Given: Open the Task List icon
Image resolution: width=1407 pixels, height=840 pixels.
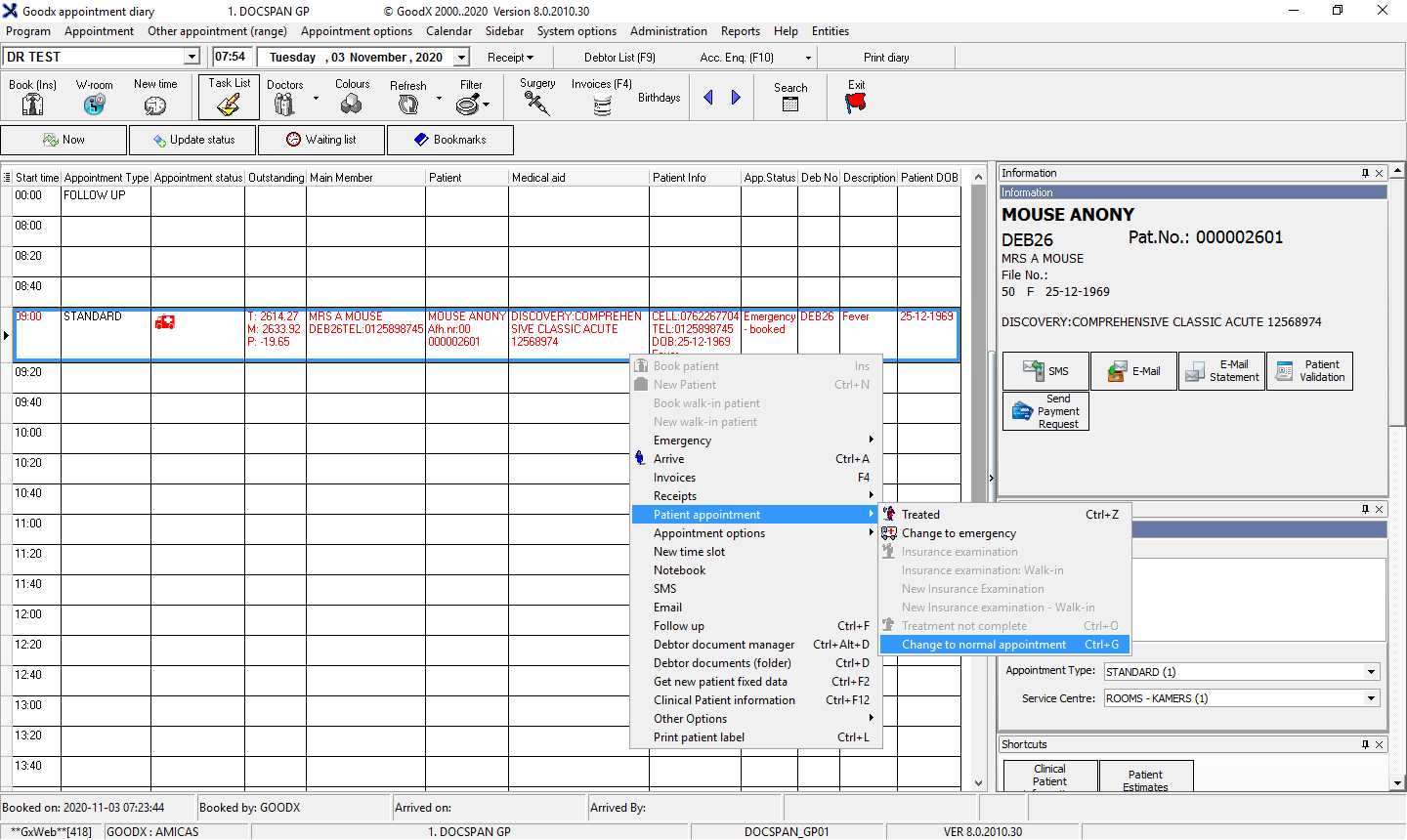Looking at the screenshot, I should coord(229,104).
